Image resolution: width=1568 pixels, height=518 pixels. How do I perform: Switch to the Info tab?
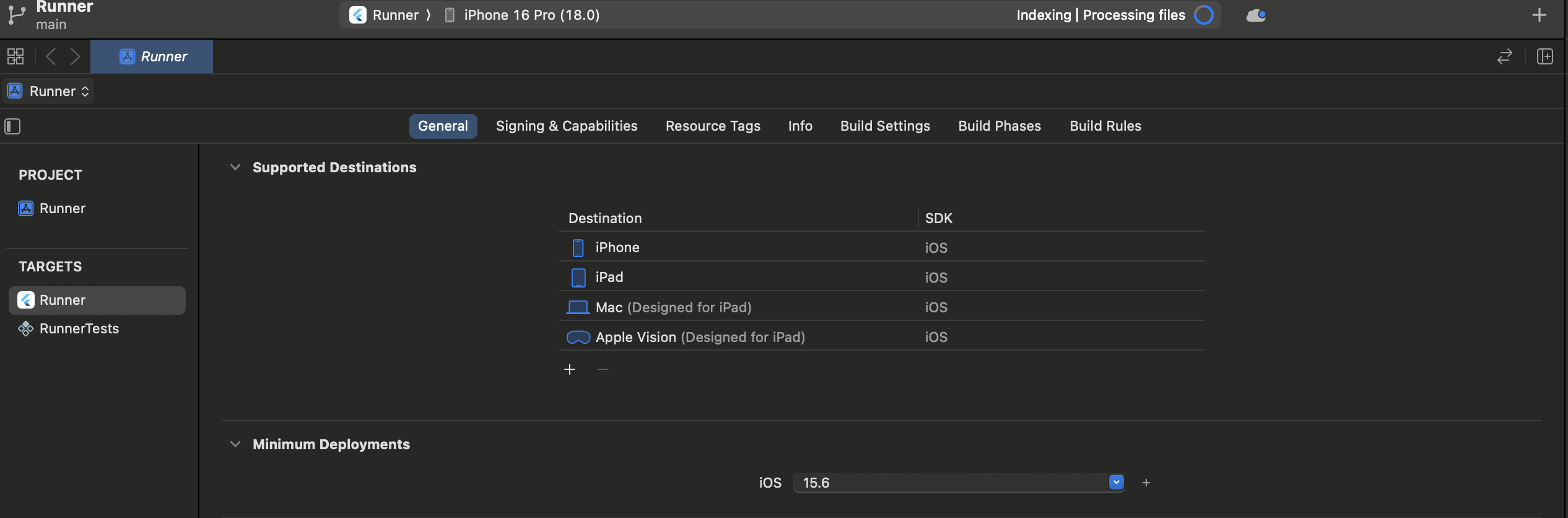pyautogui.click(x=800, y=126)
